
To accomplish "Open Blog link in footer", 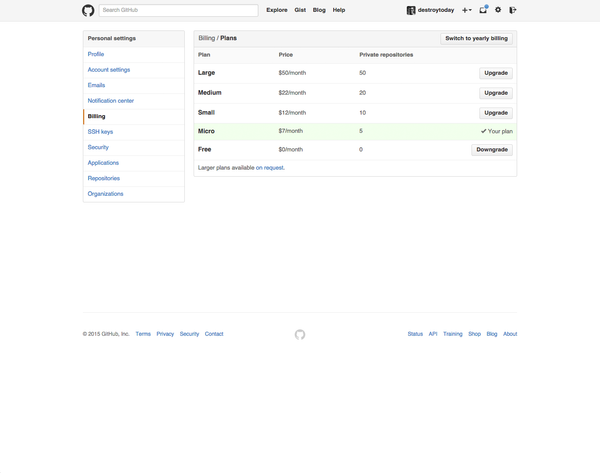I will (x=492, y=334).
